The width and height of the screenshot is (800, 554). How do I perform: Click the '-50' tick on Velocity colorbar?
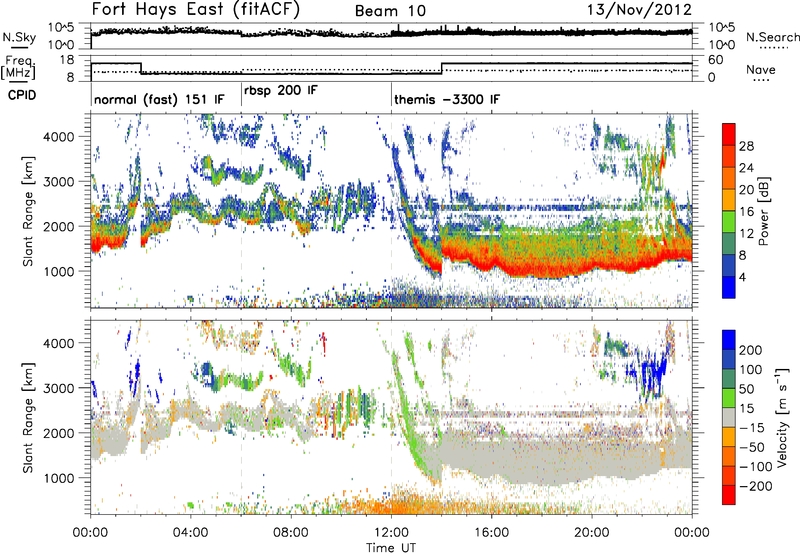(752, 447)
